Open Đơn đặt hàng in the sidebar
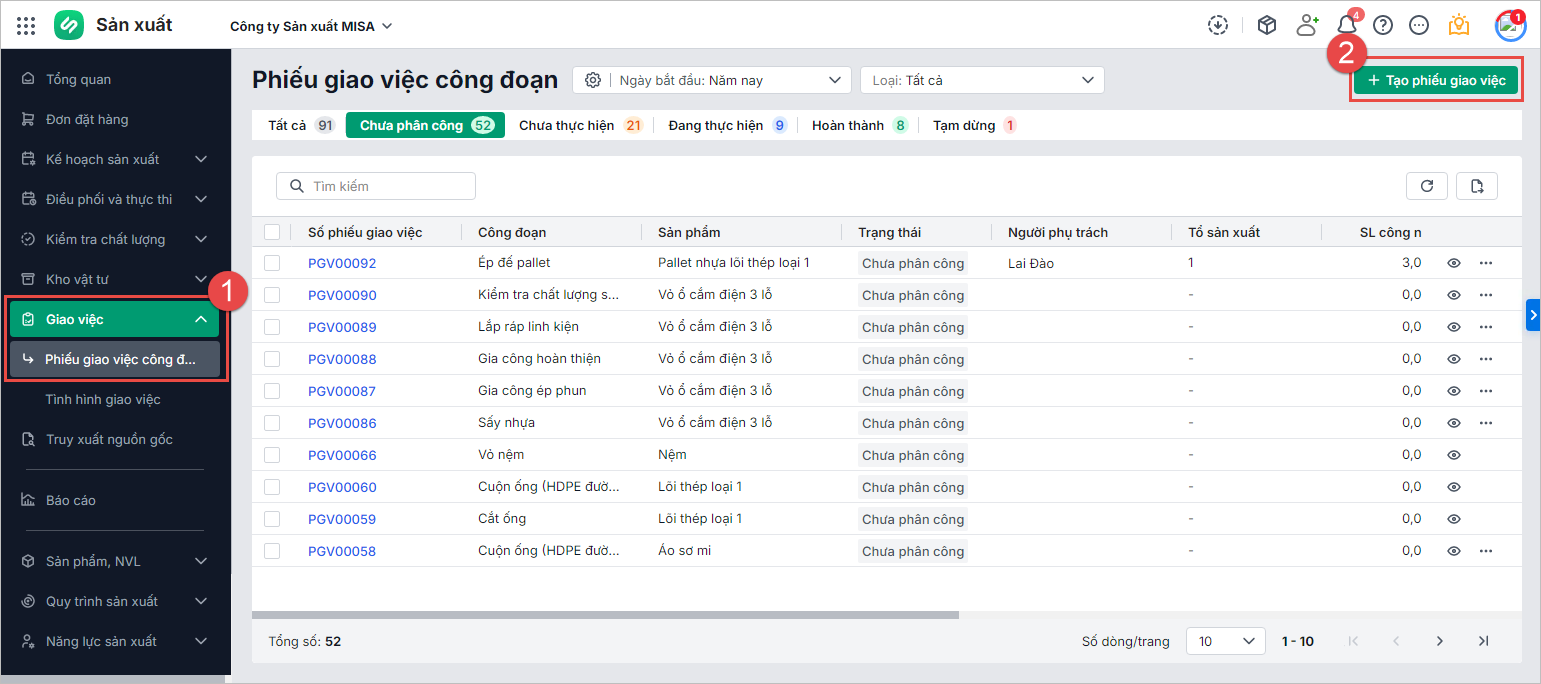Image resolution: width=1541 pixels, height=684 pixels. click(x=115, y=119)
